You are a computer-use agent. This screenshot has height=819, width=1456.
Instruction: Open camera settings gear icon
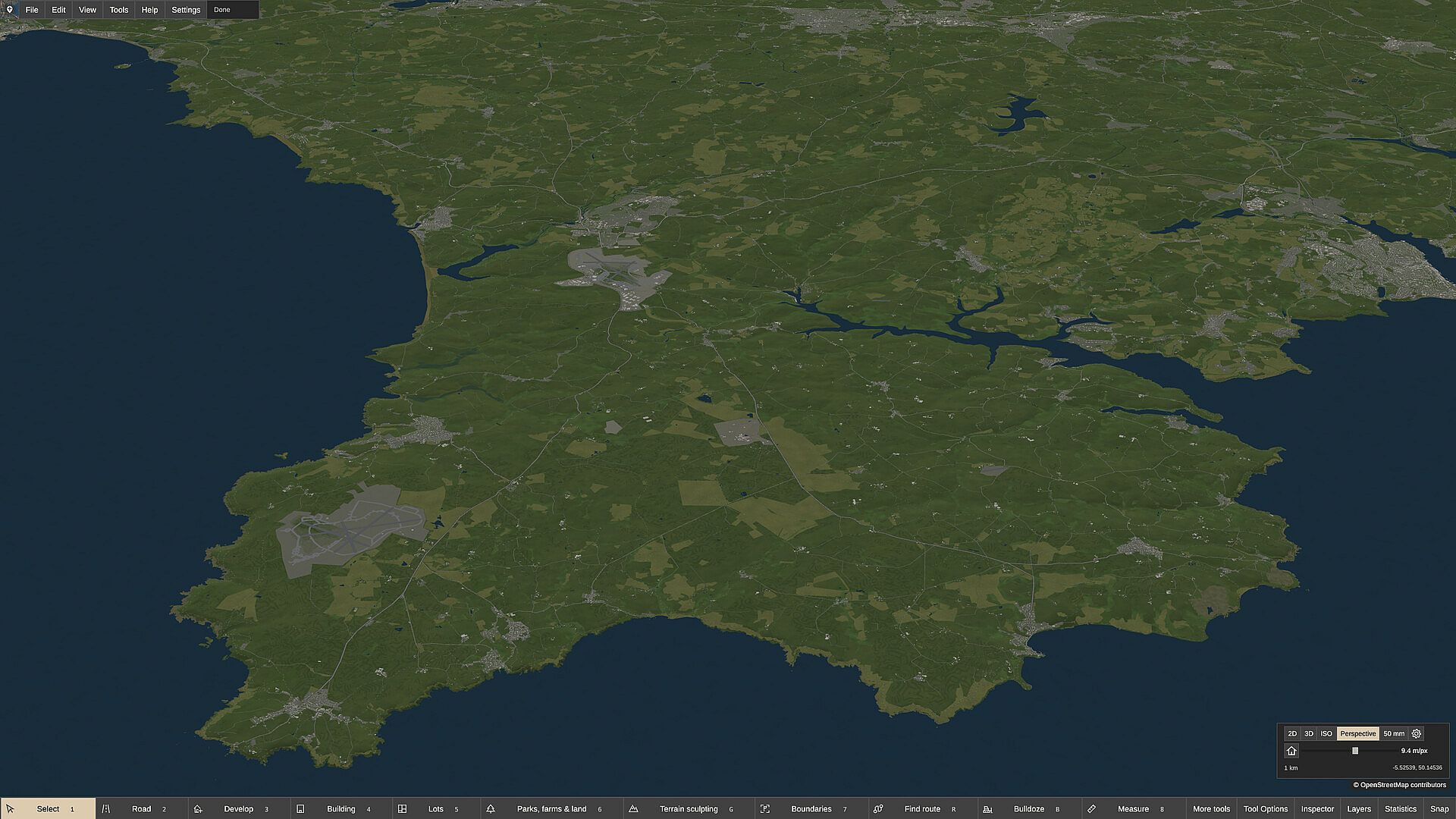click(x=1416, y=733)
